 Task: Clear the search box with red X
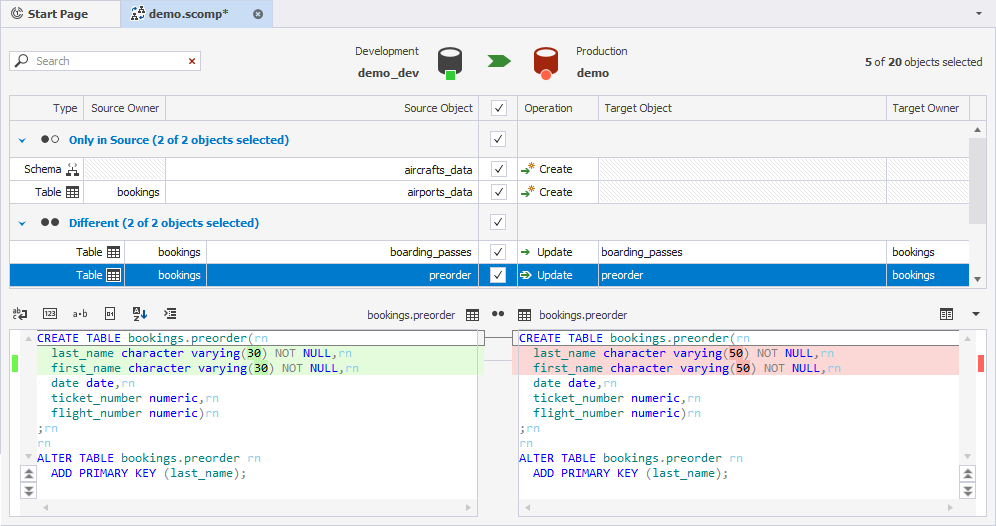pyautogui.click(x=192, y=61)
